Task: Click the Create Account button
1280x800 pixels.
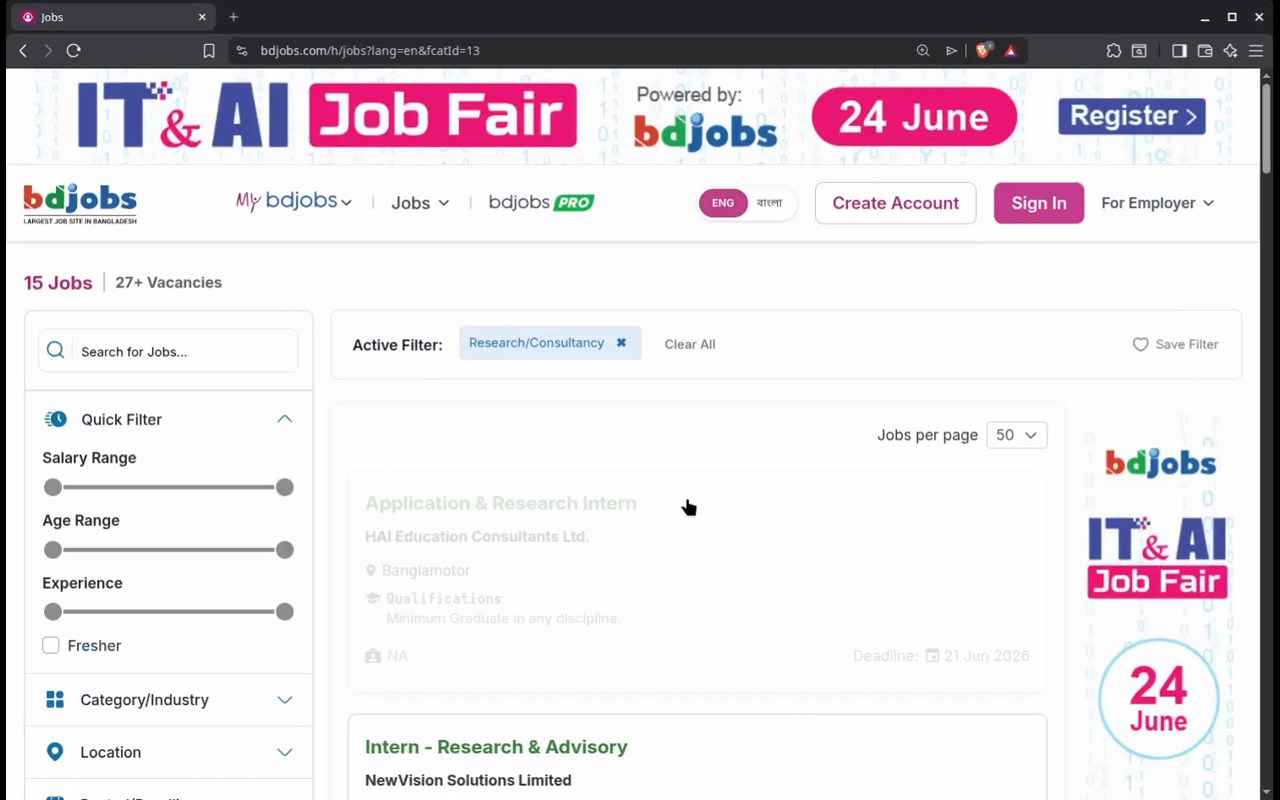Action: (896, 203)
